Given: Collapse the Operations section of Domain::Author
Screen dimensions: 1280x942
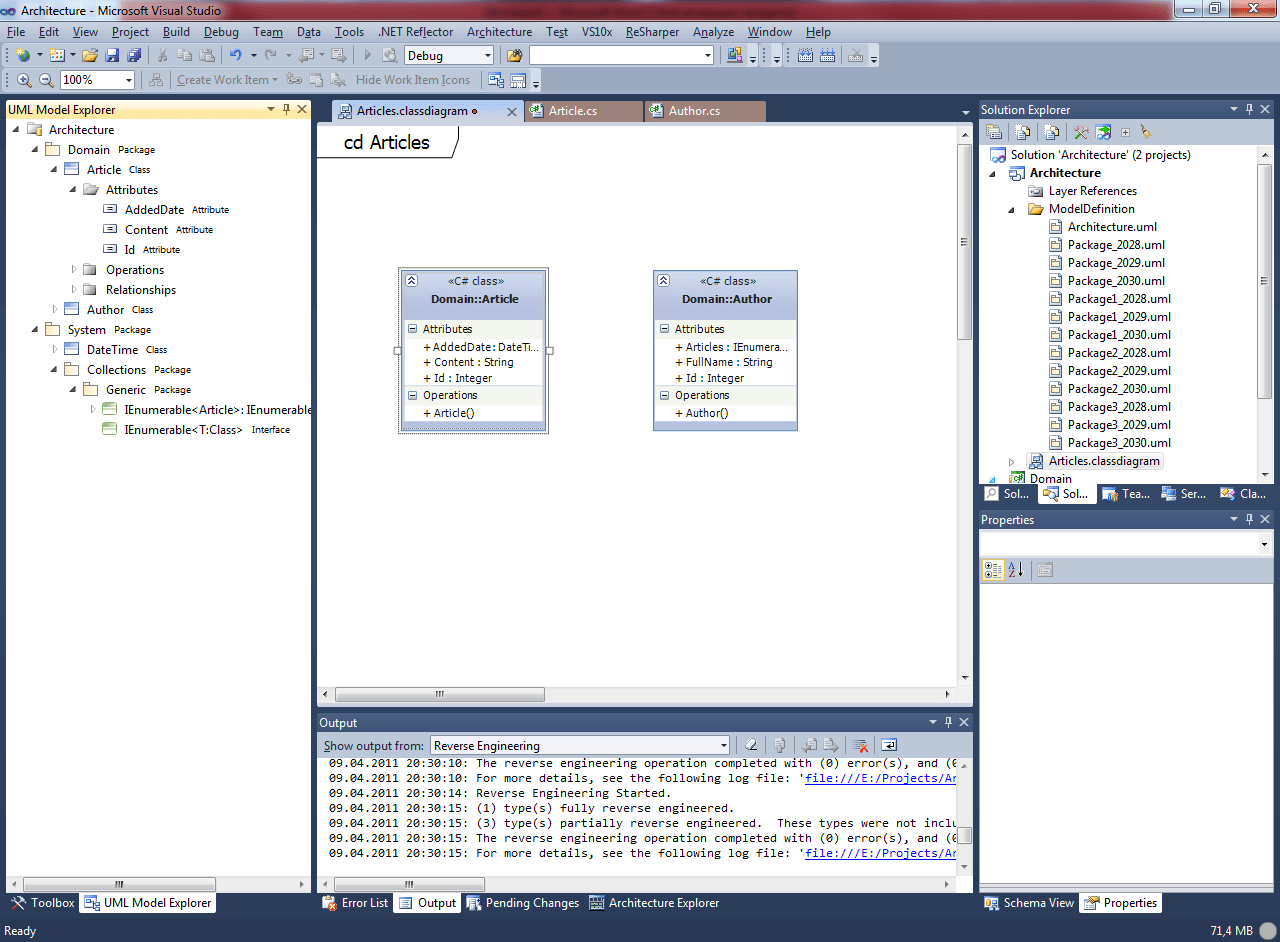Looking at the screenshot, I should [x=664, y=395].
